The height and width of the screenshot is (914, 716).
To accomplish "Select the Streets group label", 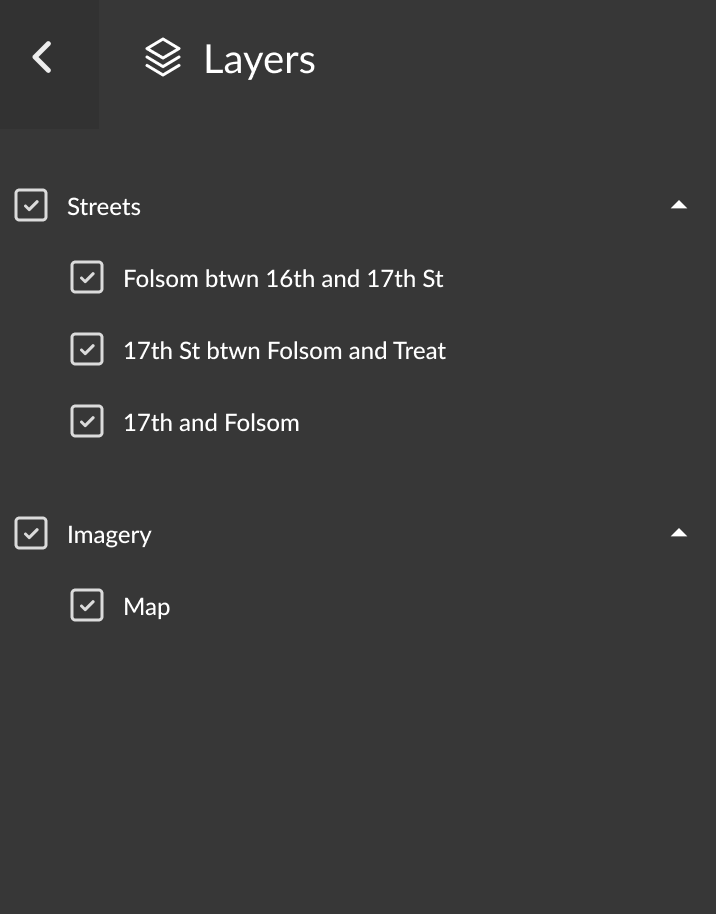I will pyautogui.click(x=104, y=206).
